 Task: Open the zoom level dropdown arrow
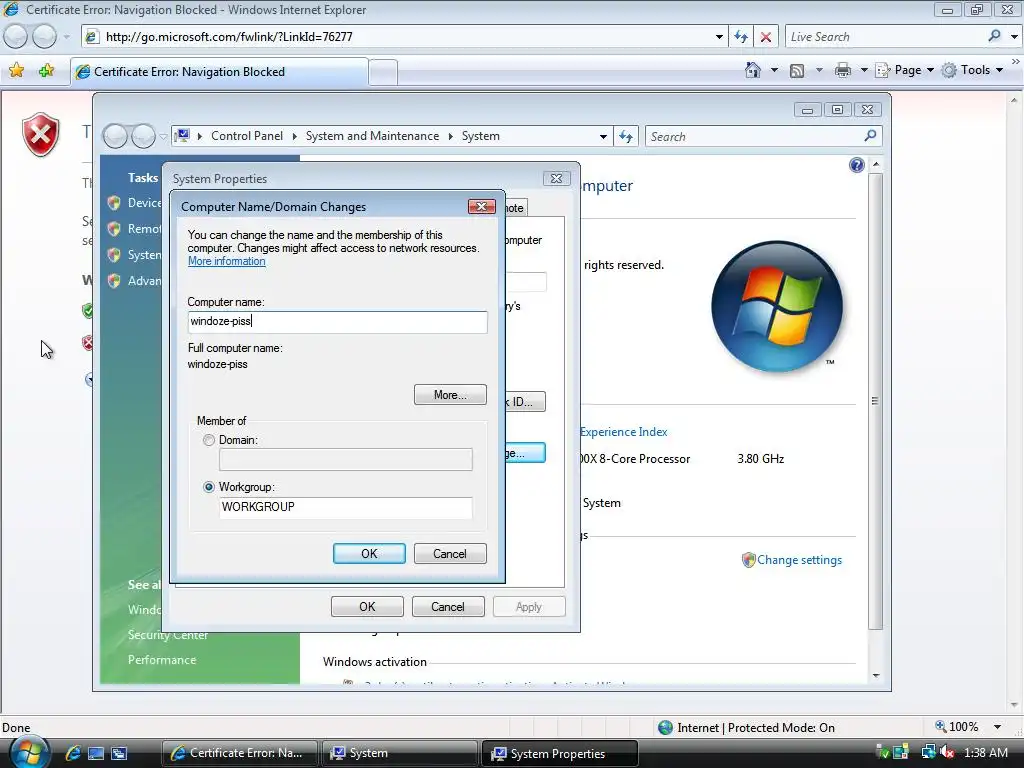[997, 727]
